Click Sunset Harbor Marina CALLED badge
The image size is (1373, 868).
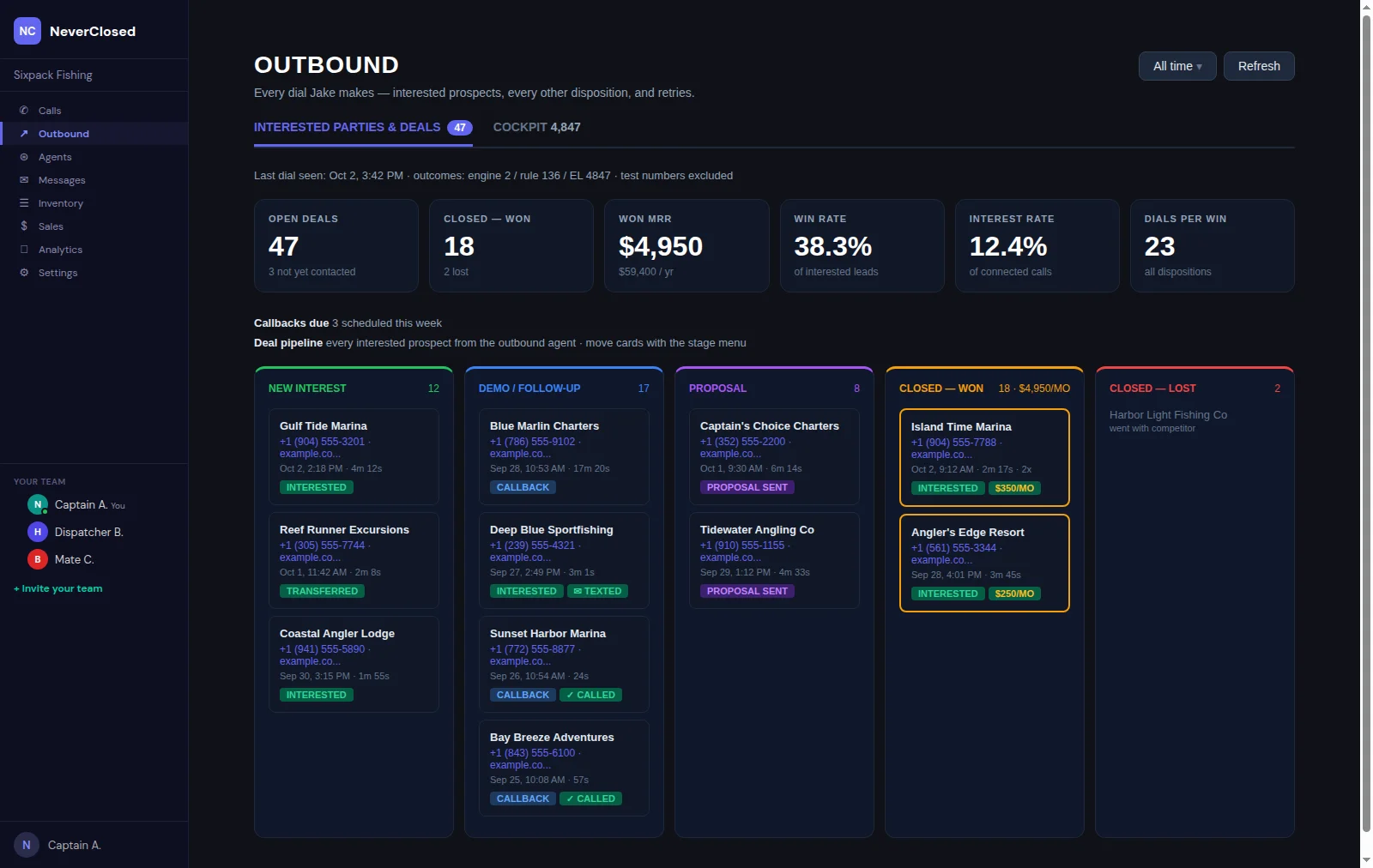(x=590, y=695)
